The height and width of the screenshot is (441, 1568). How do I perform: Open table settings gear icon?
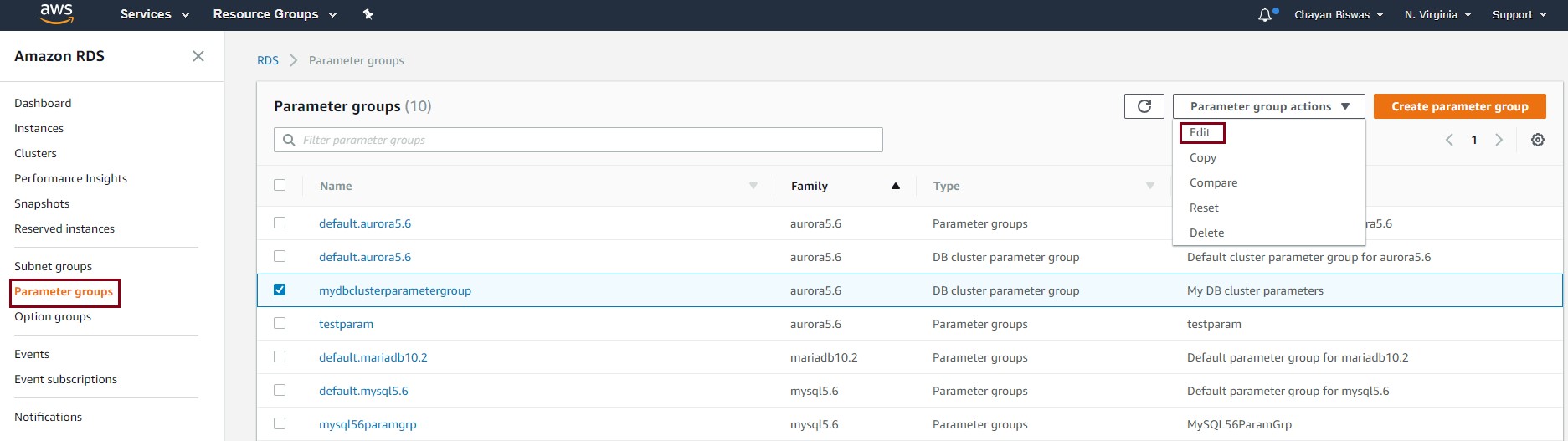point(1538,140)
